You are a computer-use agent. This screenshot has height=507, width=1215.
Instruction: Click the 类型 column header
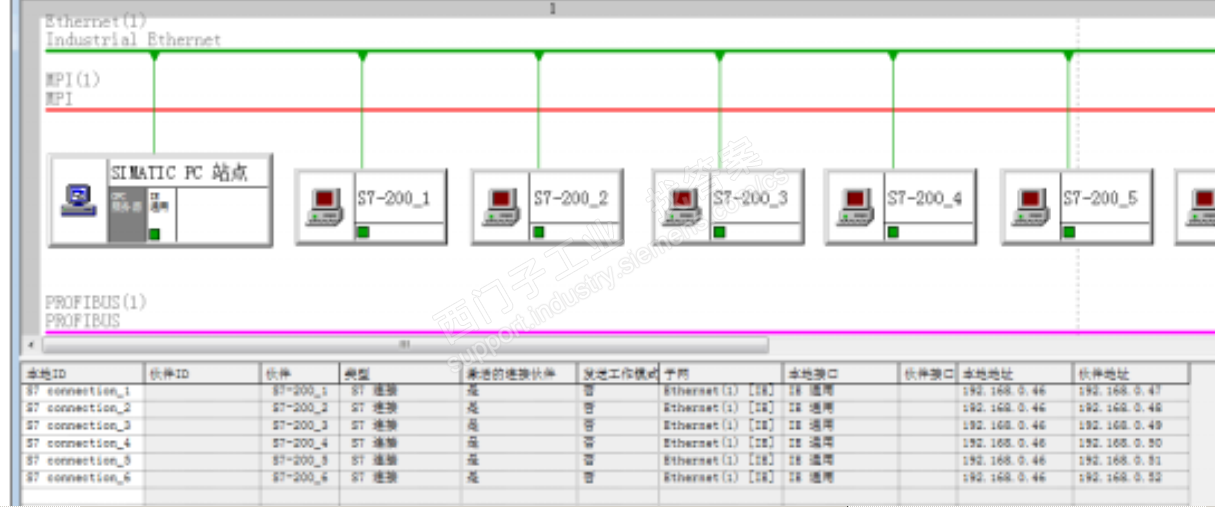(x=400, y=374)
